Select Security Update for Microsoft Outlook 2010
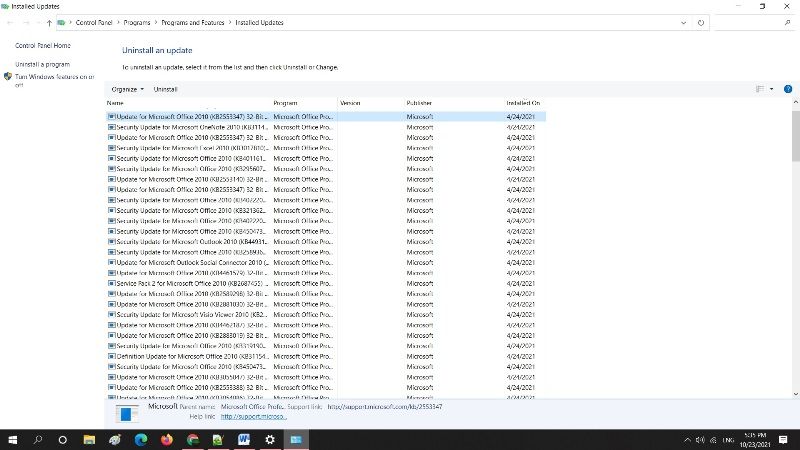 point(326,242)
